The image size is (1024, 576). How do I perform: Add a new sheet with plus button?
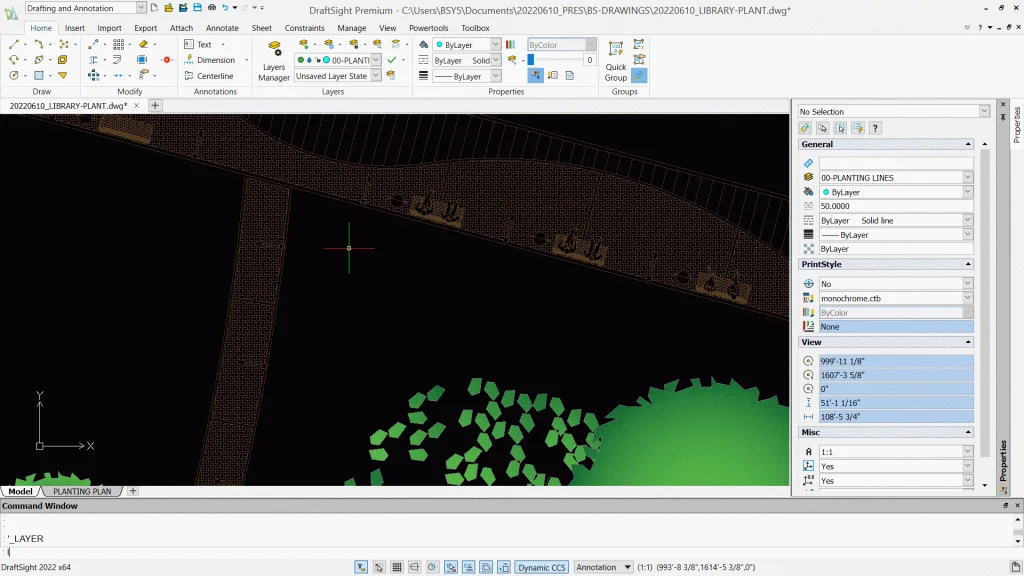[x=133, y=491]
